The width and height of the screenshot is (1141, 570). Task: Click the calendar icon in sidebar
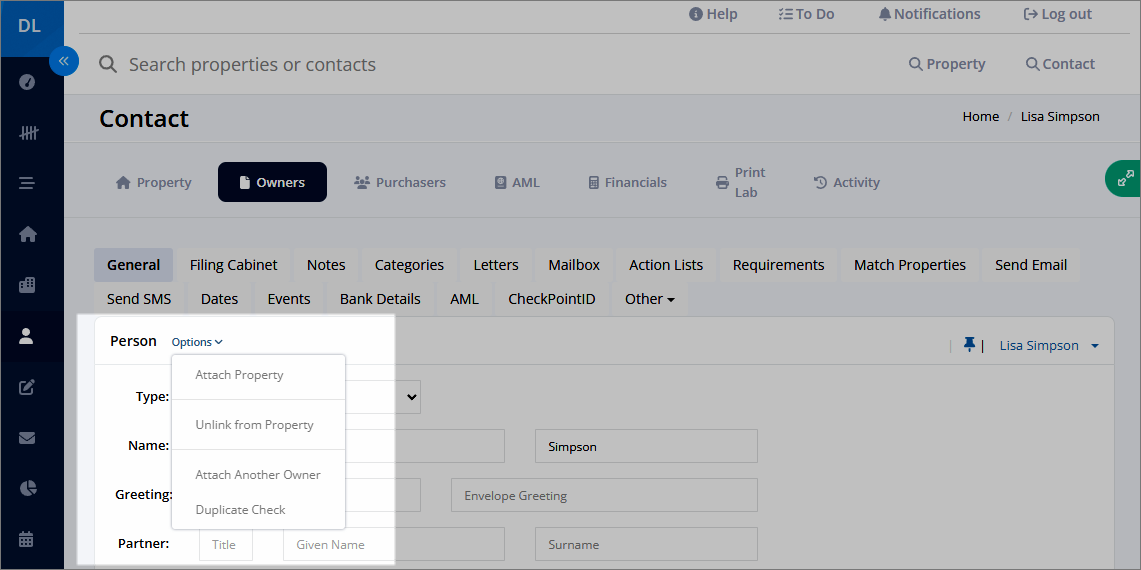26,539
